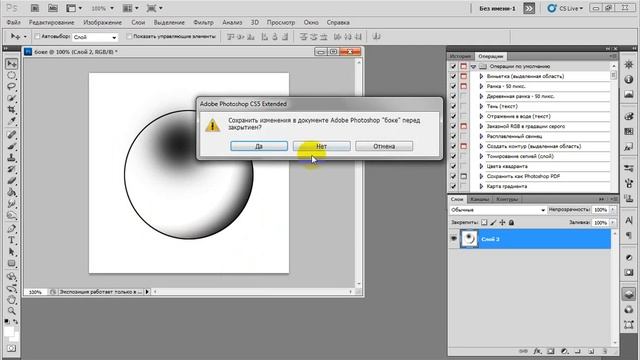Toggle dialog box for Создать контур action

464,146
